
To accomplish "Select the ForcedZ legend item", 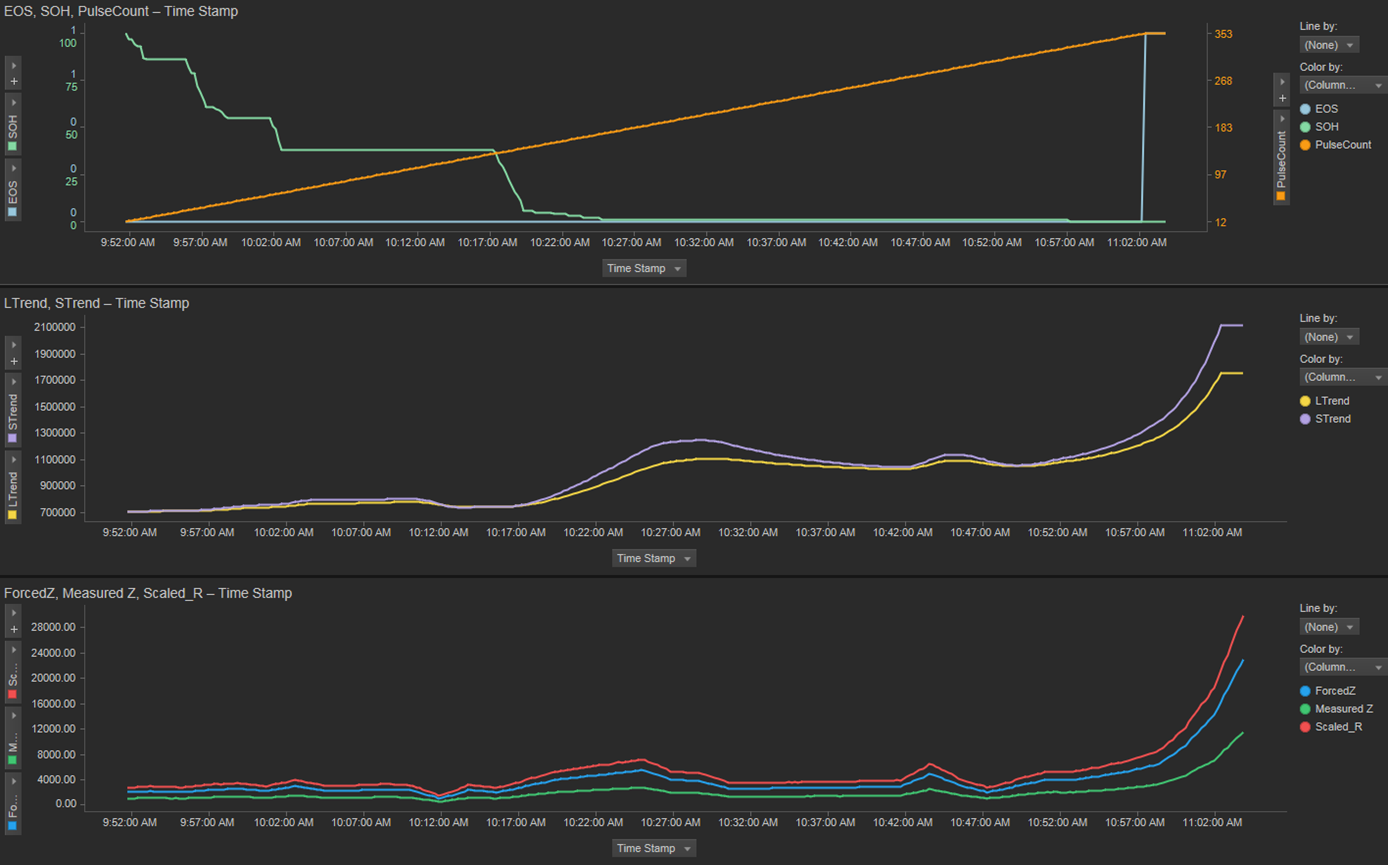I will coord(1328,691).
